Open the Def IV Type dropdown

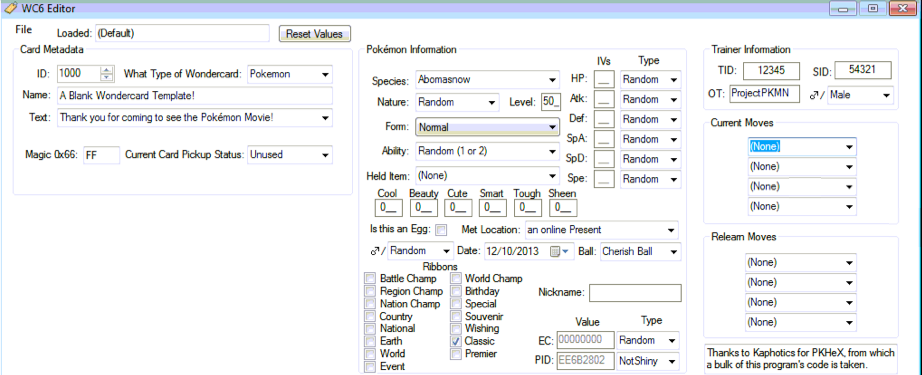click(650, 119)
